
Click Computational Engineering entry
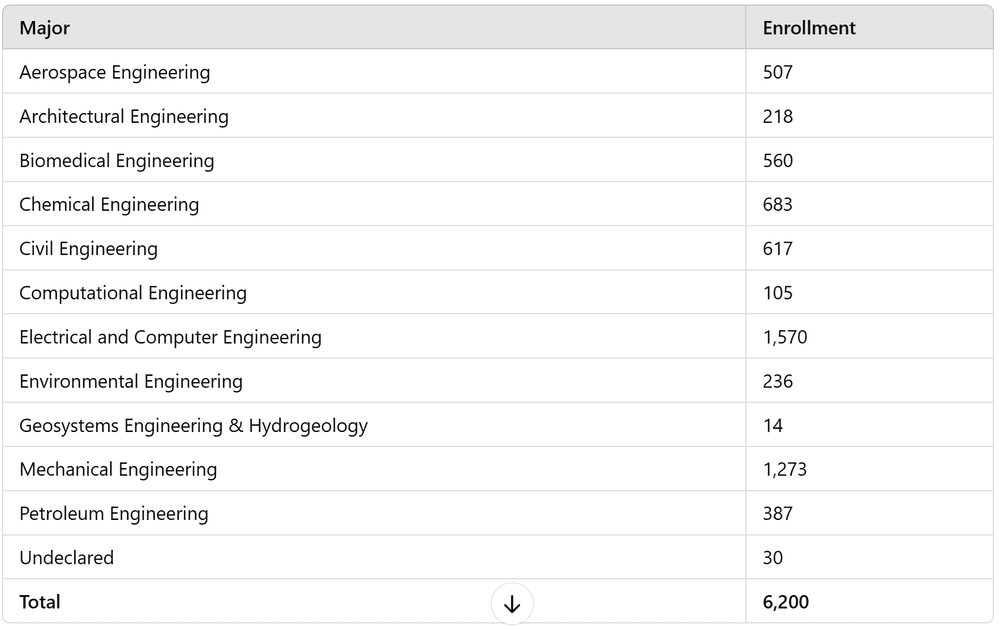pos(133,293)
